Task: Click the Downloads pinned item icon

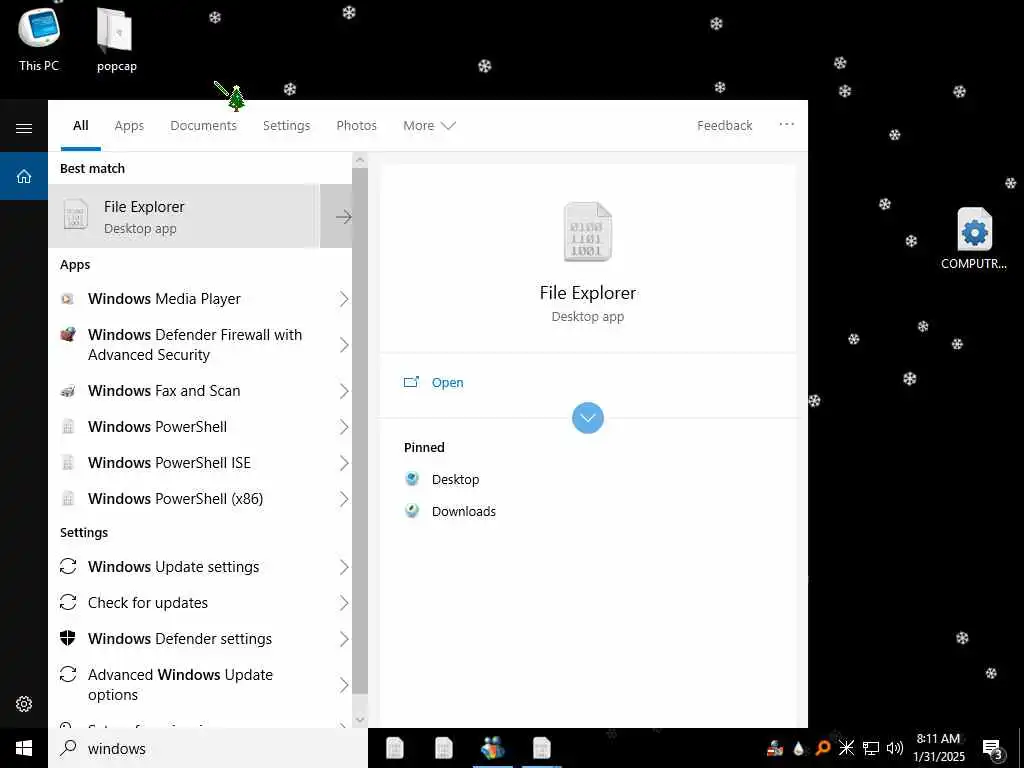Action: [412, 511]
